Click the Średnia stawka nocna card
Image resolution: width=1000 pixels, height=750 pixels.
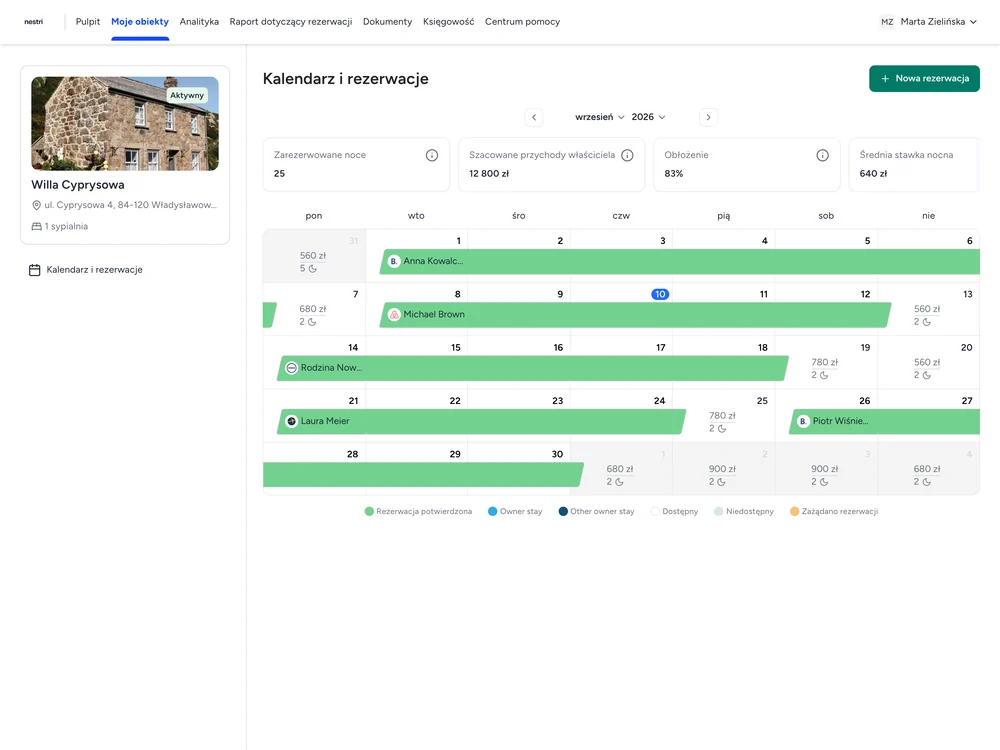[914, 165]
